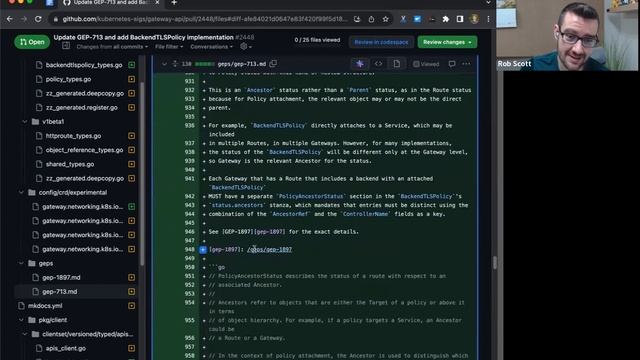Open the Chrome three-dot menu
Screen dimensions: 640x360
(x=488, y=19)
